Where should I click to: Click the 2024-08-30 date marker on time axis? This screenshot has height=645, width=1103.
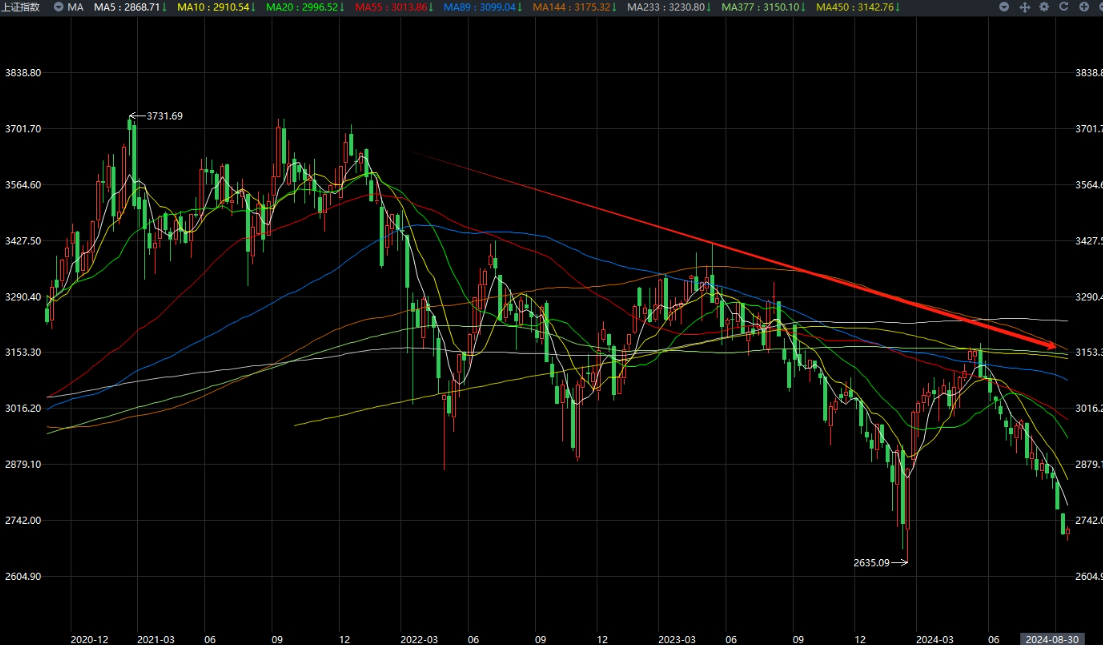click(1049, 638)
